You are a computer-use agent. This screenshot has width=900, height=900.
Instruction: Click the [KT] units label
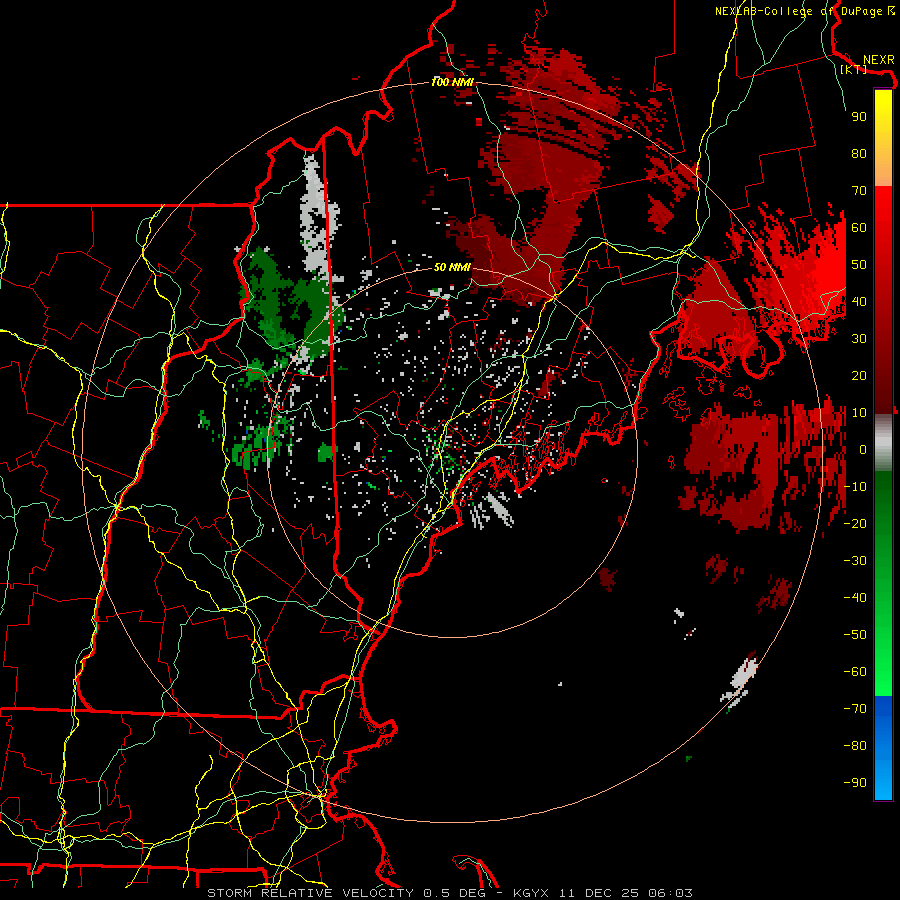(854, 69)
